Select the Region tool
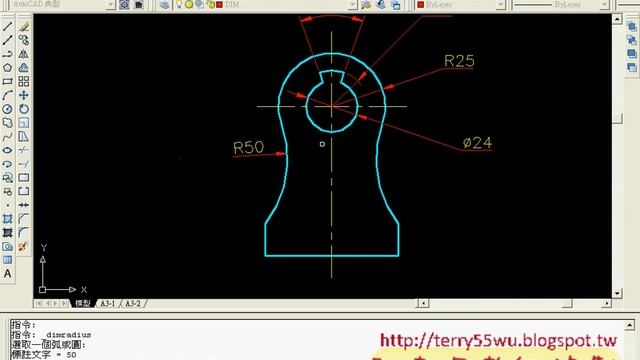This screenshot has height=360, width=640. coord(7,247)
